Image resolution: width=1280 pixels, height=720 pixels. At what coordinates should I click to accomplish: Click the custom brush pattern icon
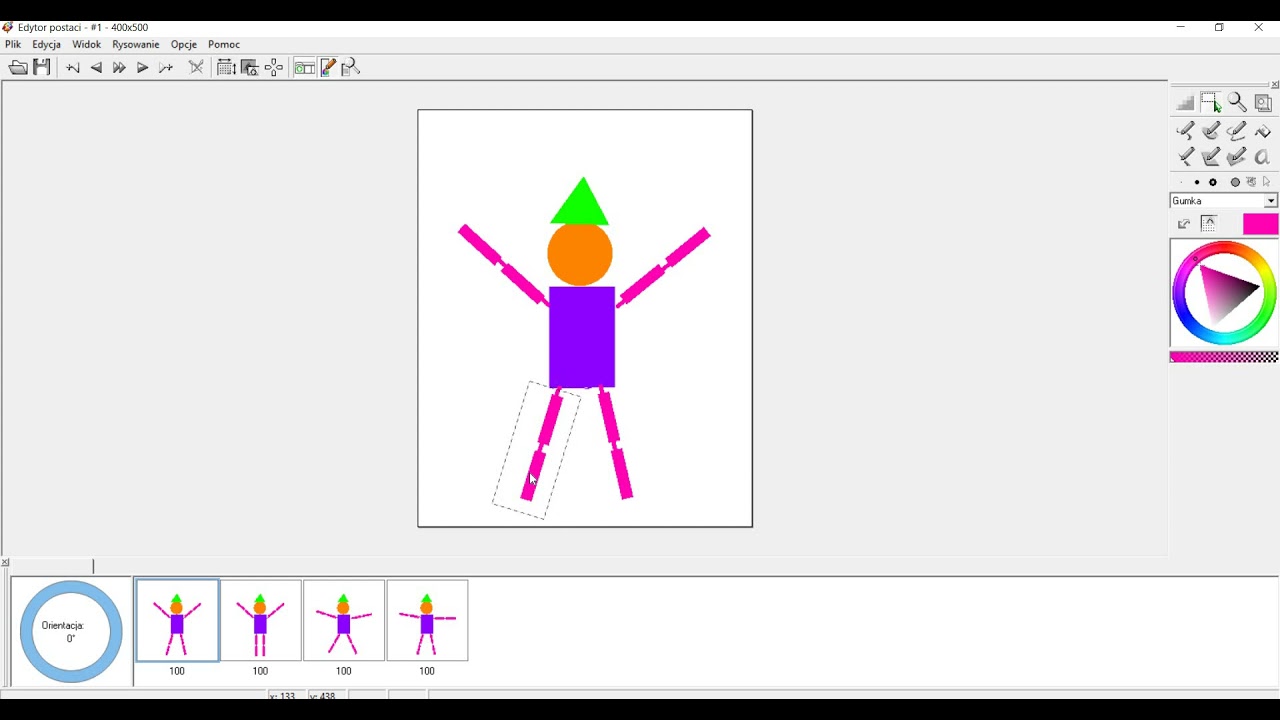point(1251,183)
